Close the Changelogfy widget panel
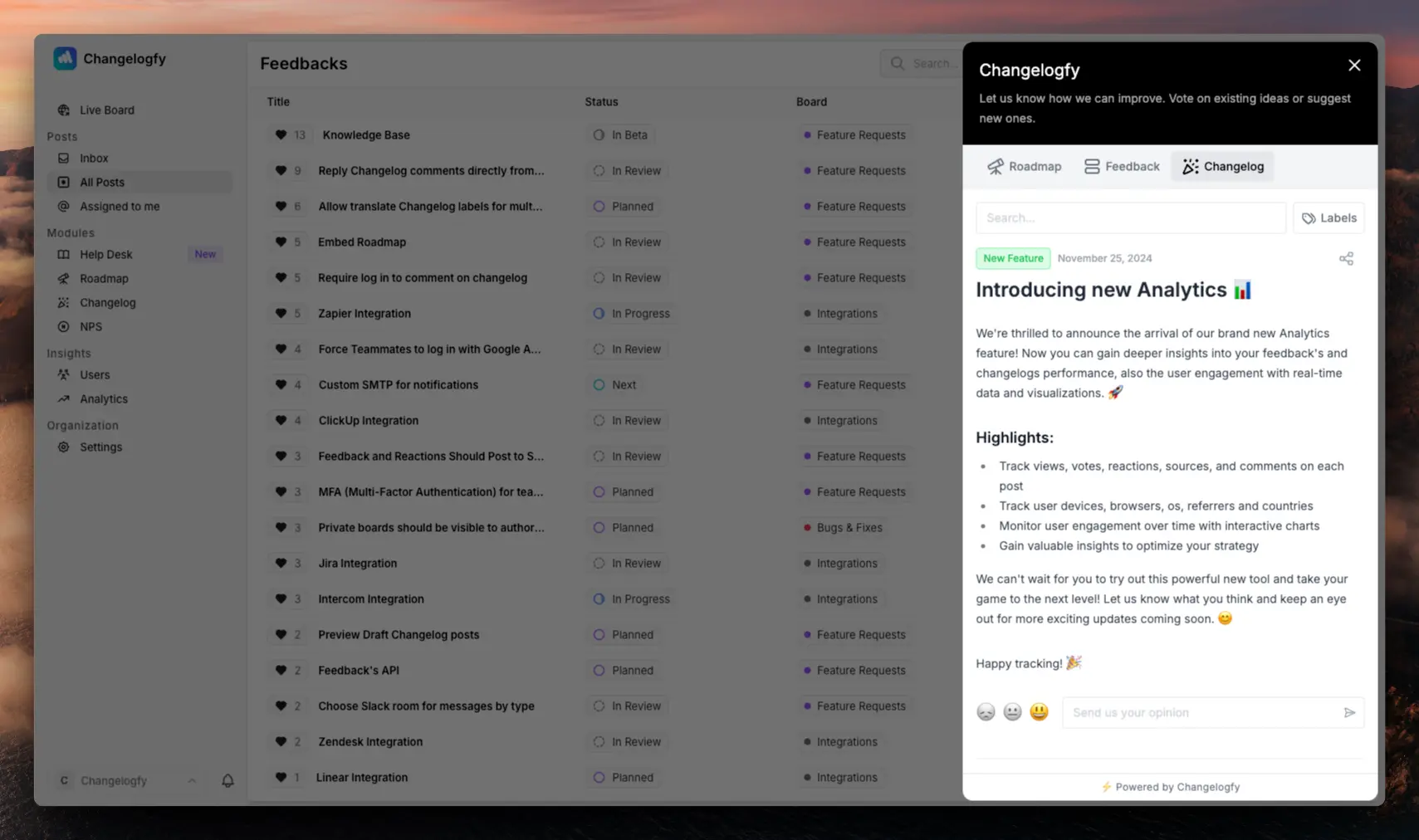This screenshot has height=840, width=1419. tap(1354, 65)
